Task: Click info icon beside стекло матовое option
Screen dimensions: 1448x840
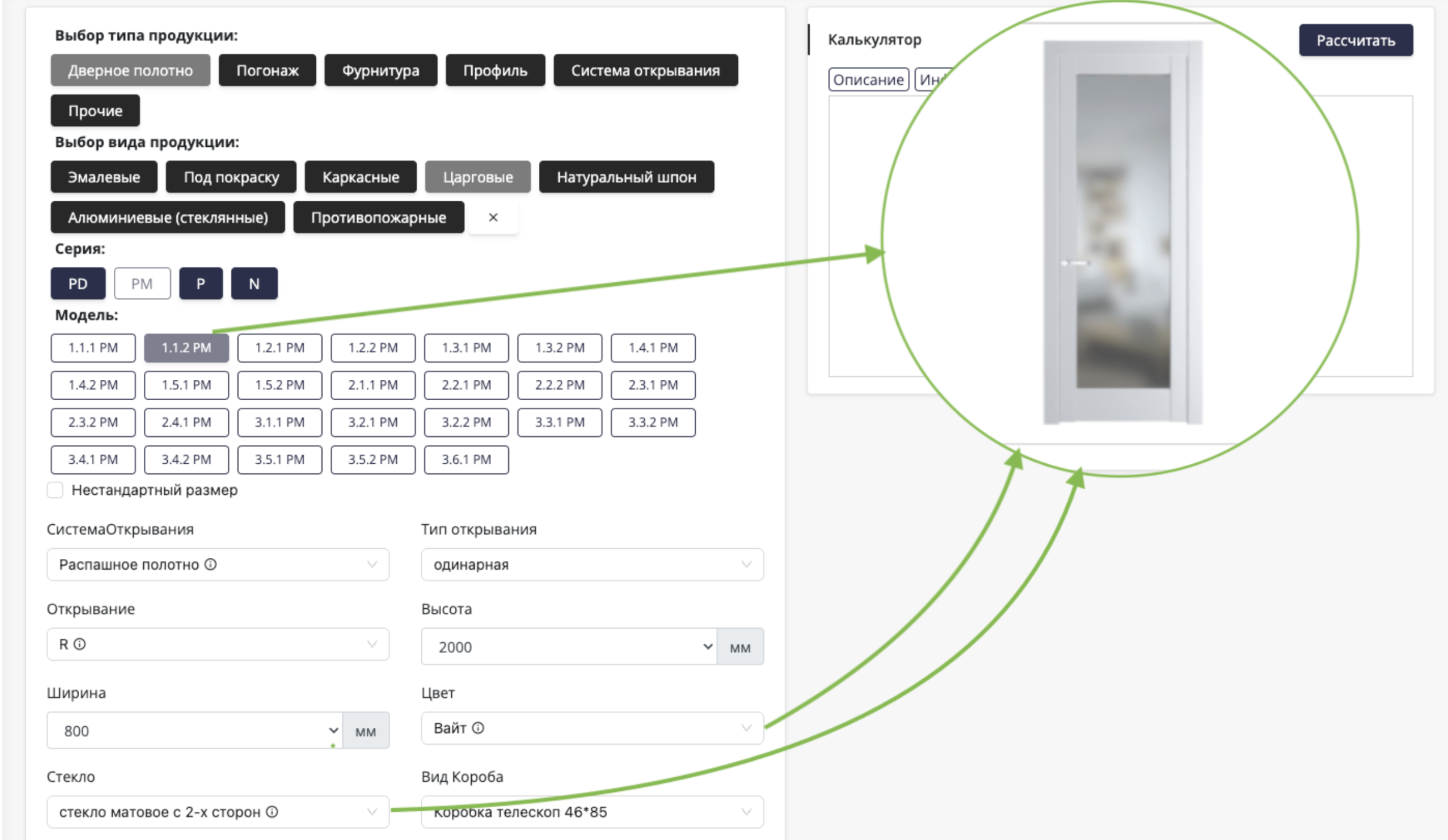Action: coord(272,812)
